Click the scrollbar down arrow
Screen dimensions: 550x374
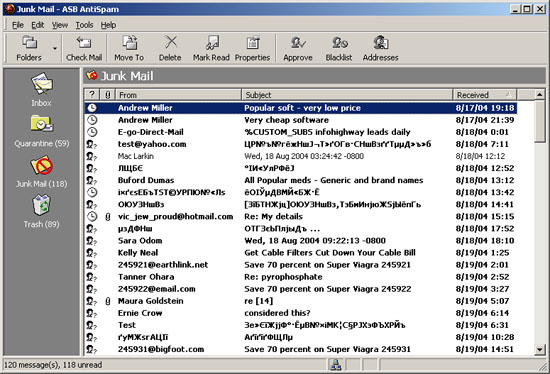click(539, 349)
